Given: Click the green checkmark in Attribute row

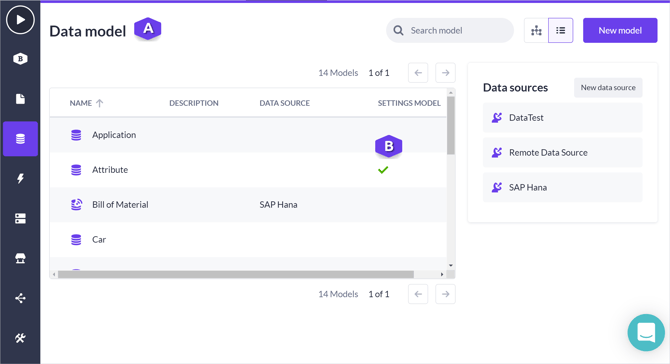Looking at the screenshot, I should pos(383,170).
